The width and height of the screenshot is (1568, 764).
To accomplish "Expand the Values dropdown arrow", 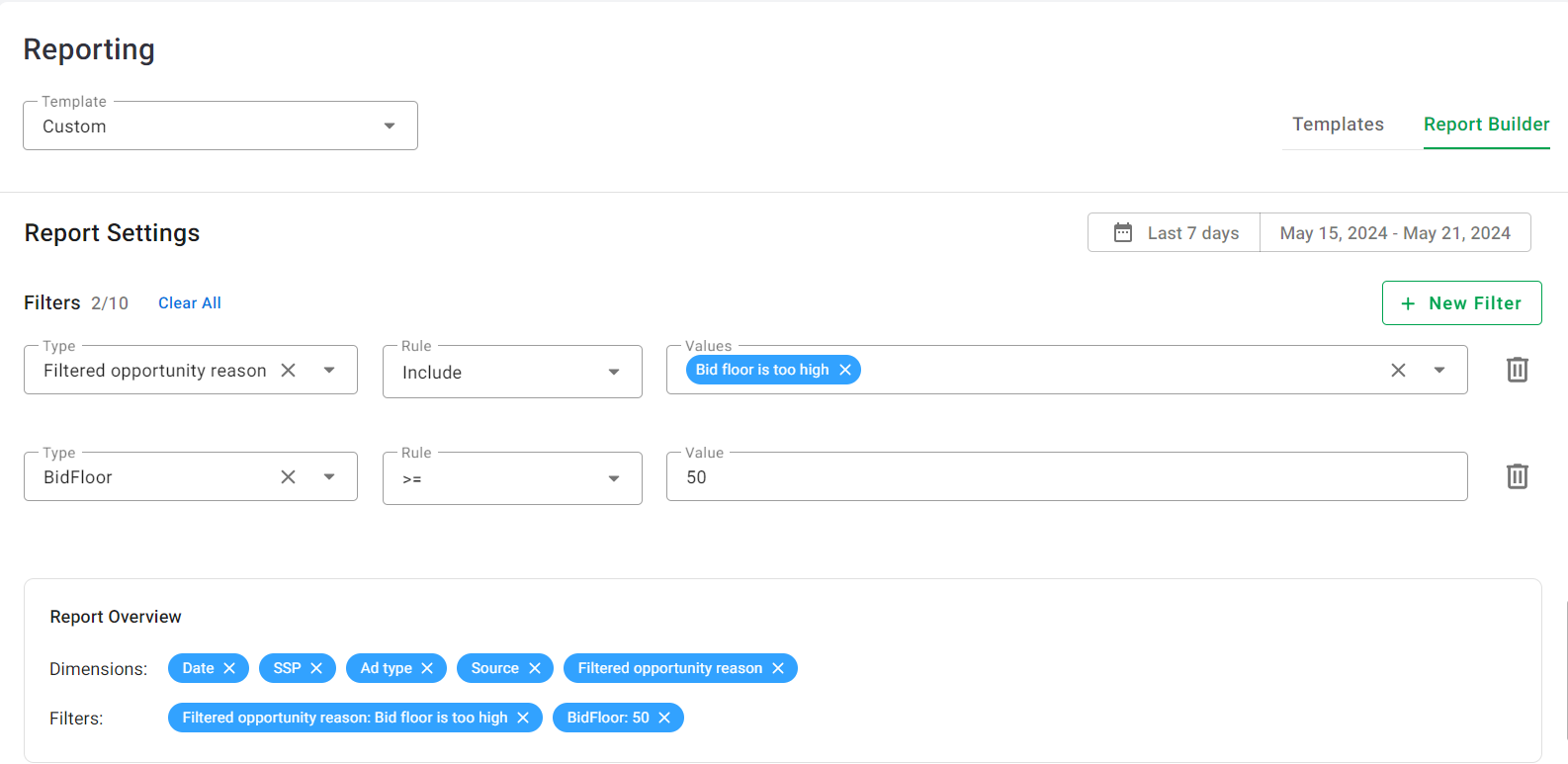I will [1439, 370].
